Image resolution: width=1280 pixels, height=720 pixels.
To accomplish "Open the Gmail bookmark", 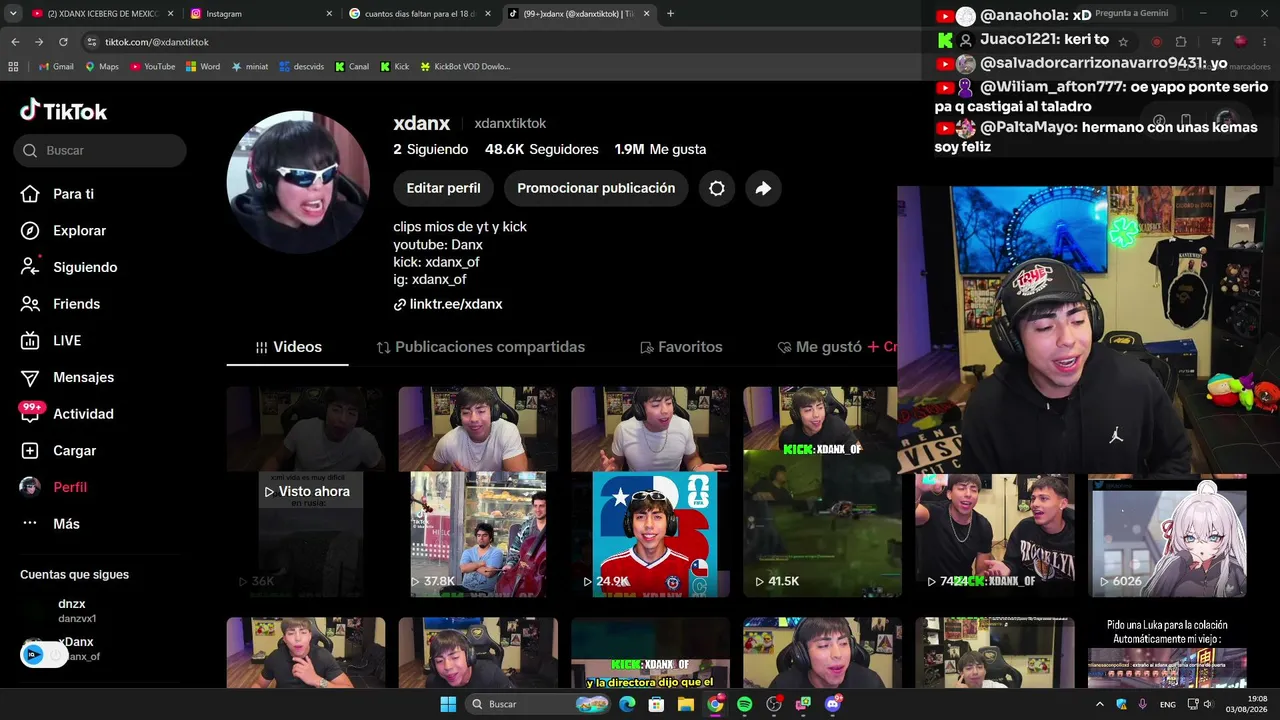I will tap(56, 67).
